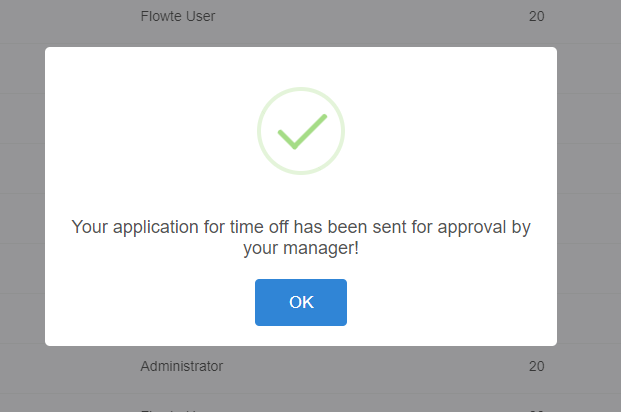Click "approval by" ending the first message line
Viewport: 621px width, 412px height.
484,227
